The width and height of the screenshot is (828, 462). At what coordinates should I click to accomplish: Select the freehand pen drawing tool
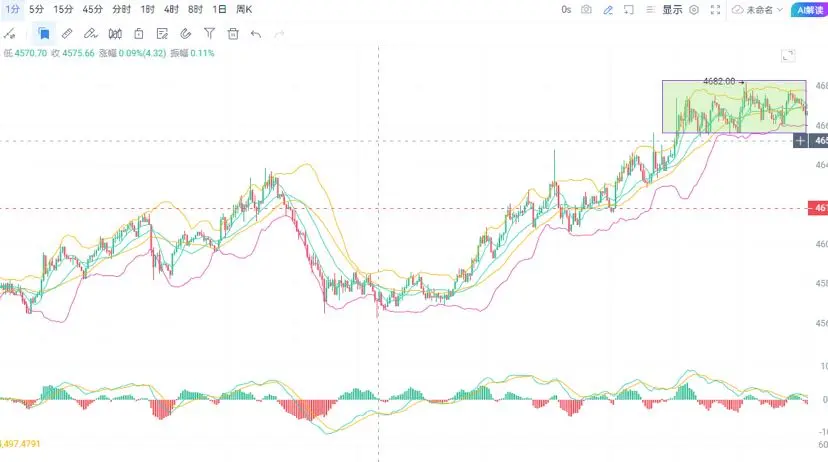[90, 34]
